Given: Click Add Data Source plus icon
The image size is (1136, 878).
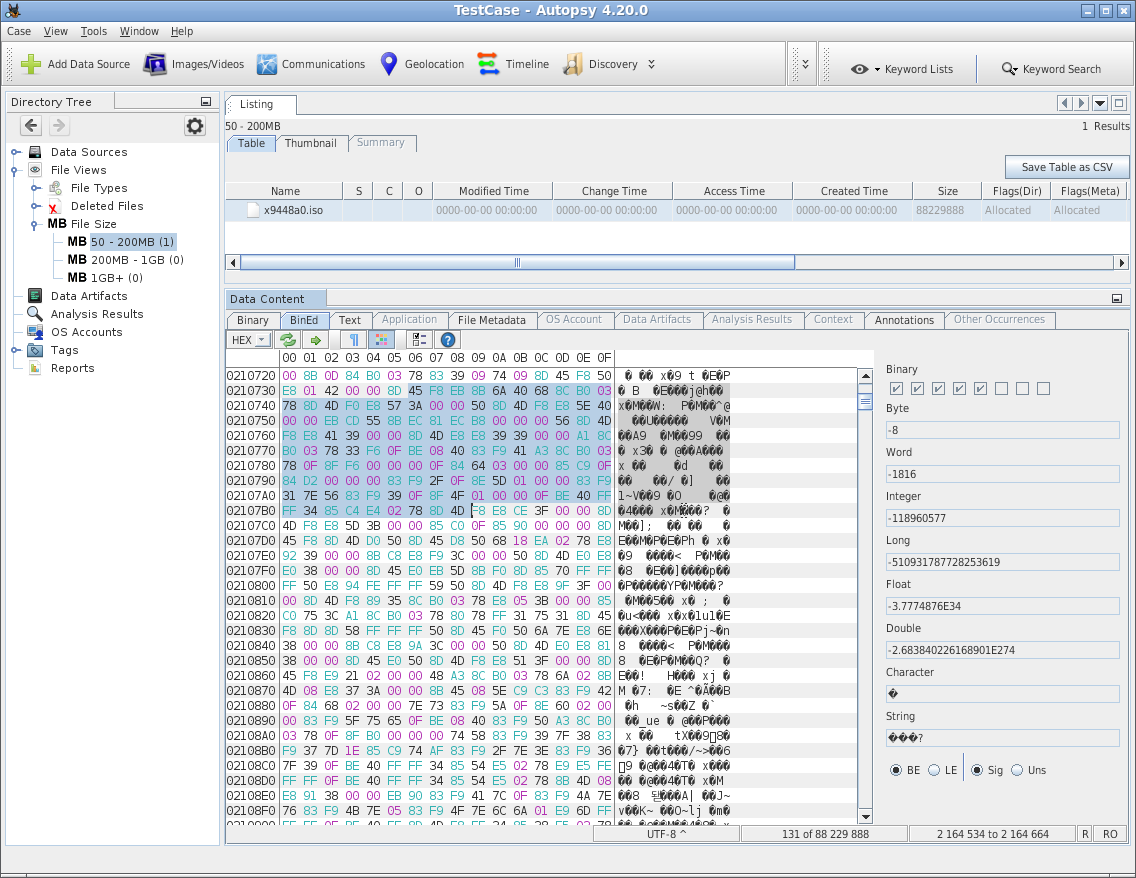Looking at the screenshot, I should pos(31,64).
